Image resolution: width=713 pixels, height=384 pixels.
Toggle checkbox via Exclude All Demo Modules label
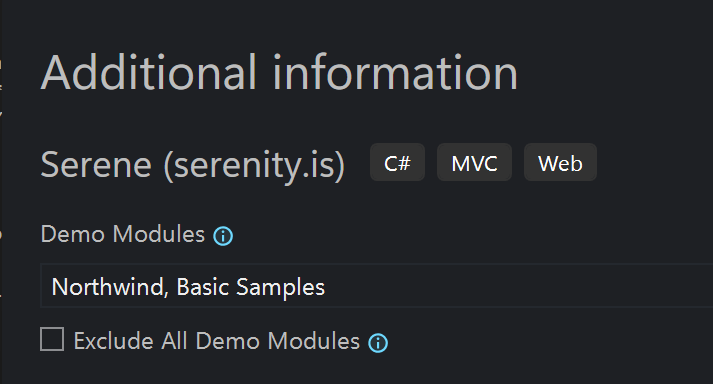click(216, 341)
